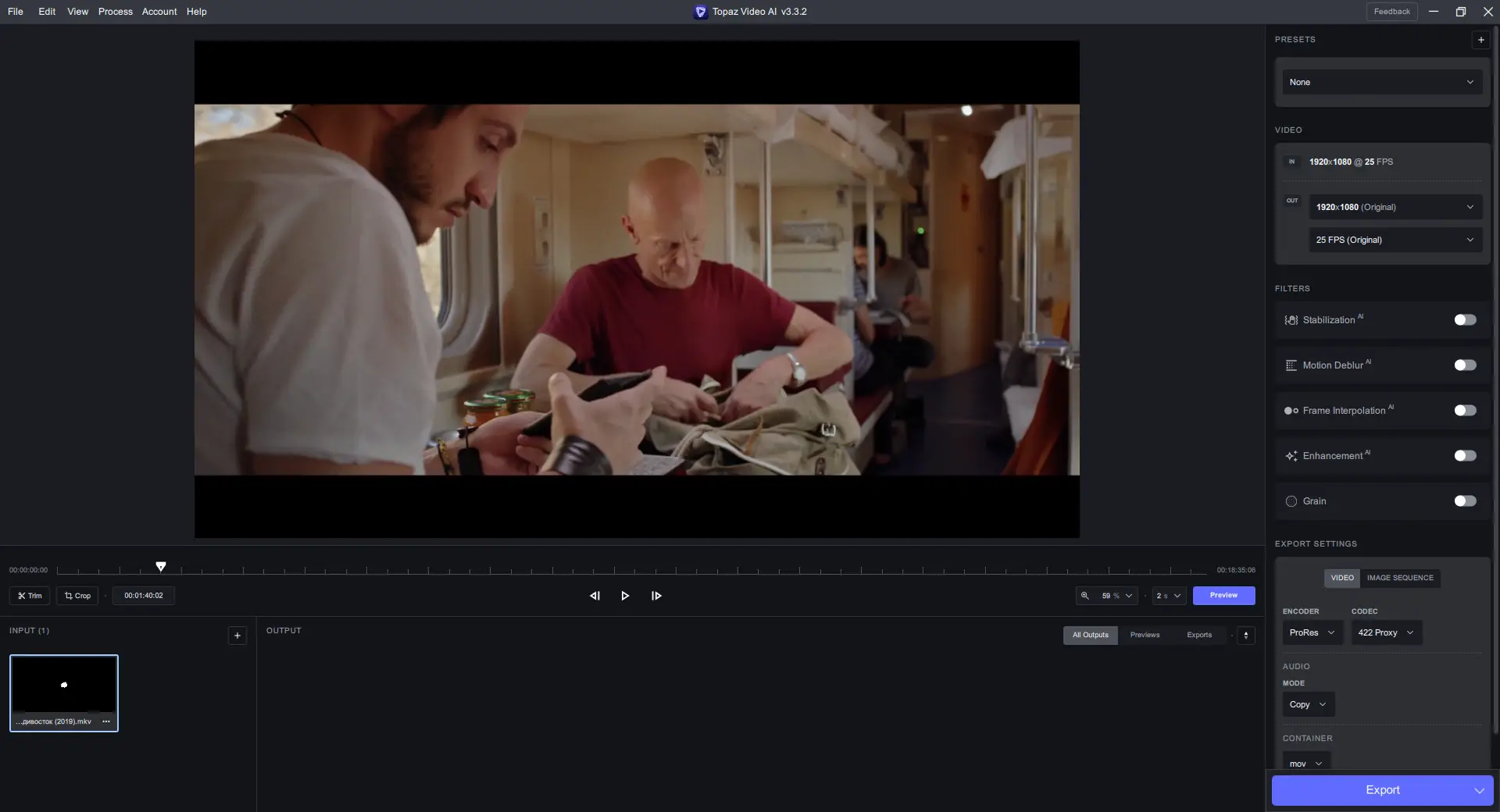Add a new preset with plus icon

1480,40
